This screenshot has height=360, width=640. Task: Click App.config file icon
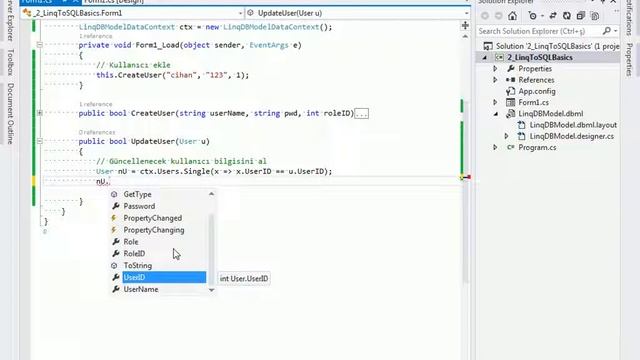[510, 91]
